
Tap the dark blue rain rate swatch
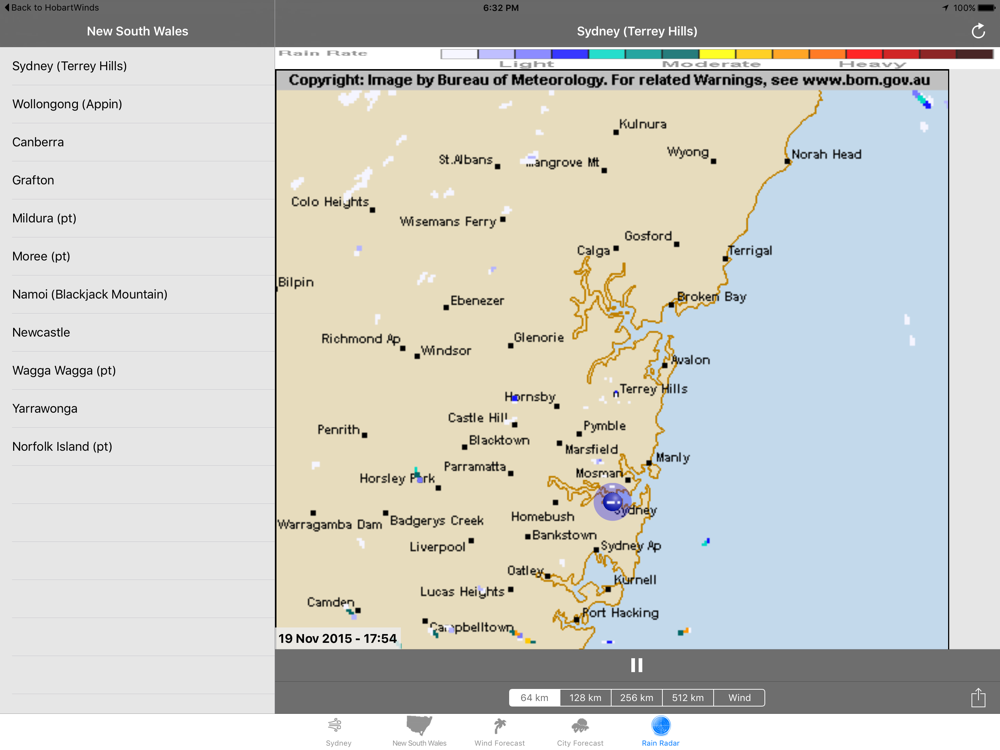(570, 54)
